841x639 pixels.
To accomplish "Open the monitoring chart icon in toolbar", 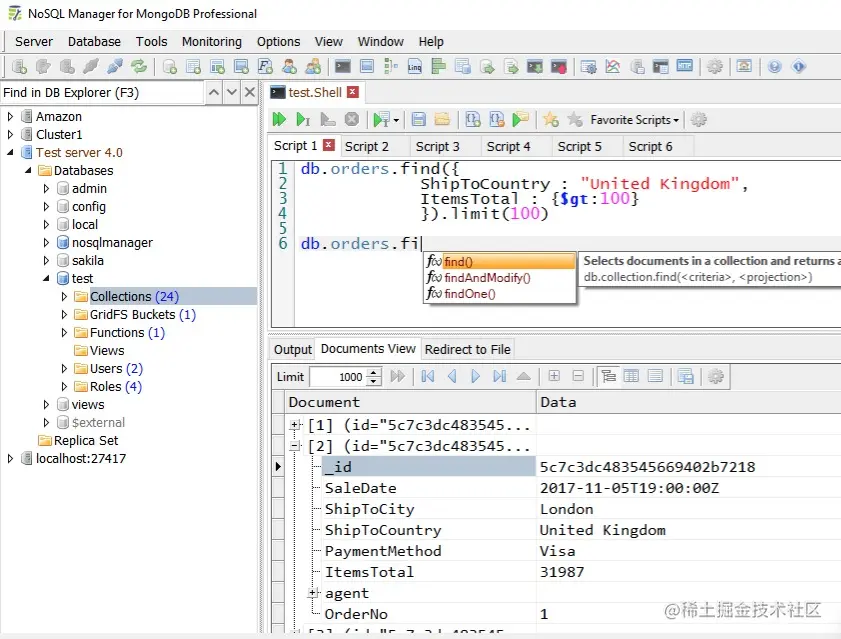I will pyautogui.click(x=613, y=67).
